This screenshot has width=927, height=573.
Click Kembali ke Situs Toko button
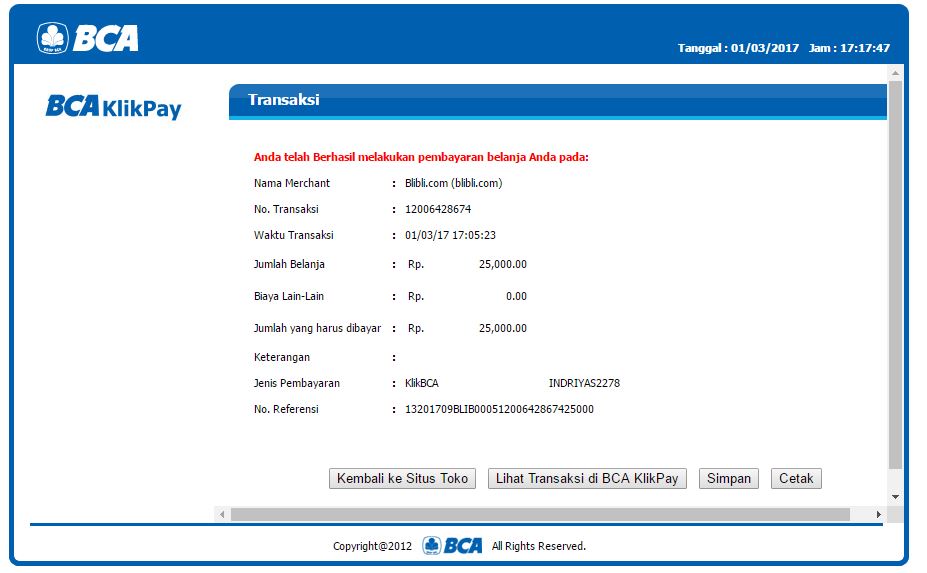(x=402, y=478)
